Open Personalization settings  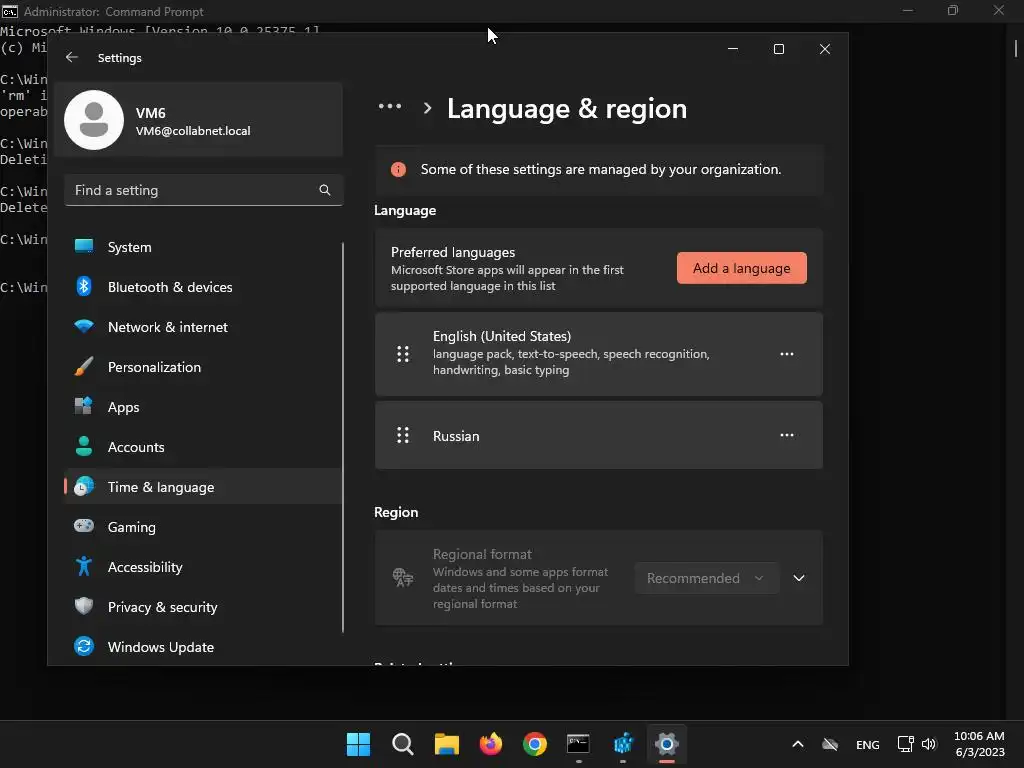coord(203,367)
